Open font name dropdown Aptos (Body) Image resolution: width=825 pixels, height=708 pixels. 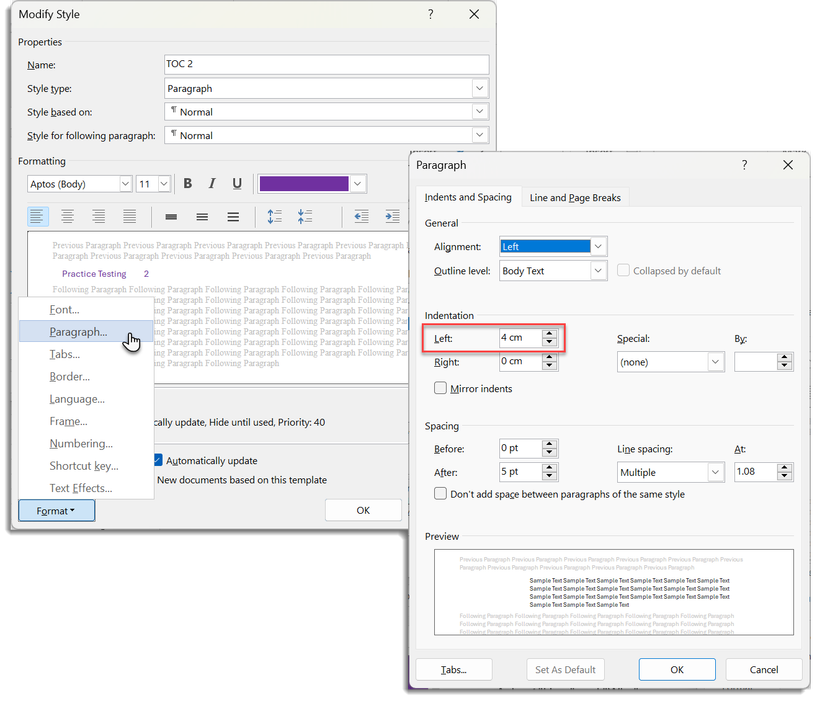point(125,184)
